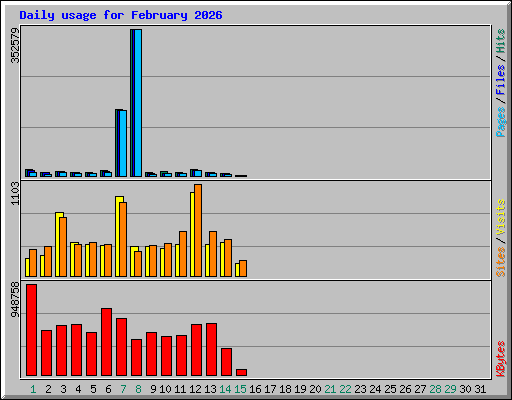This screenshot has height=400, width=512.
Task: Click day label 12 on the x-axis
Action: tap(196, 389)
